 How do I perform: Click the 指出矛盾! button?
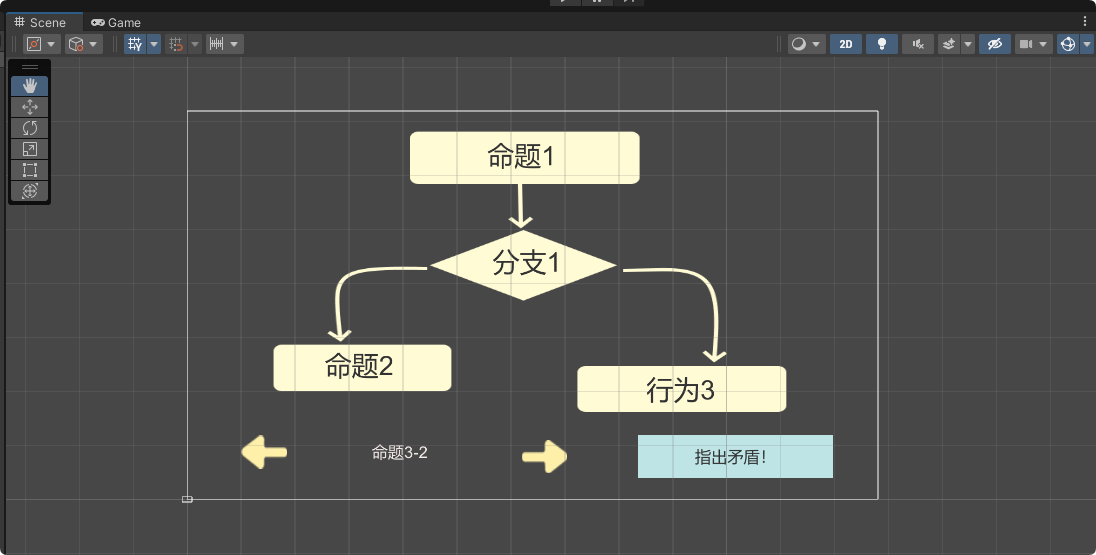[x=735, y=456]
